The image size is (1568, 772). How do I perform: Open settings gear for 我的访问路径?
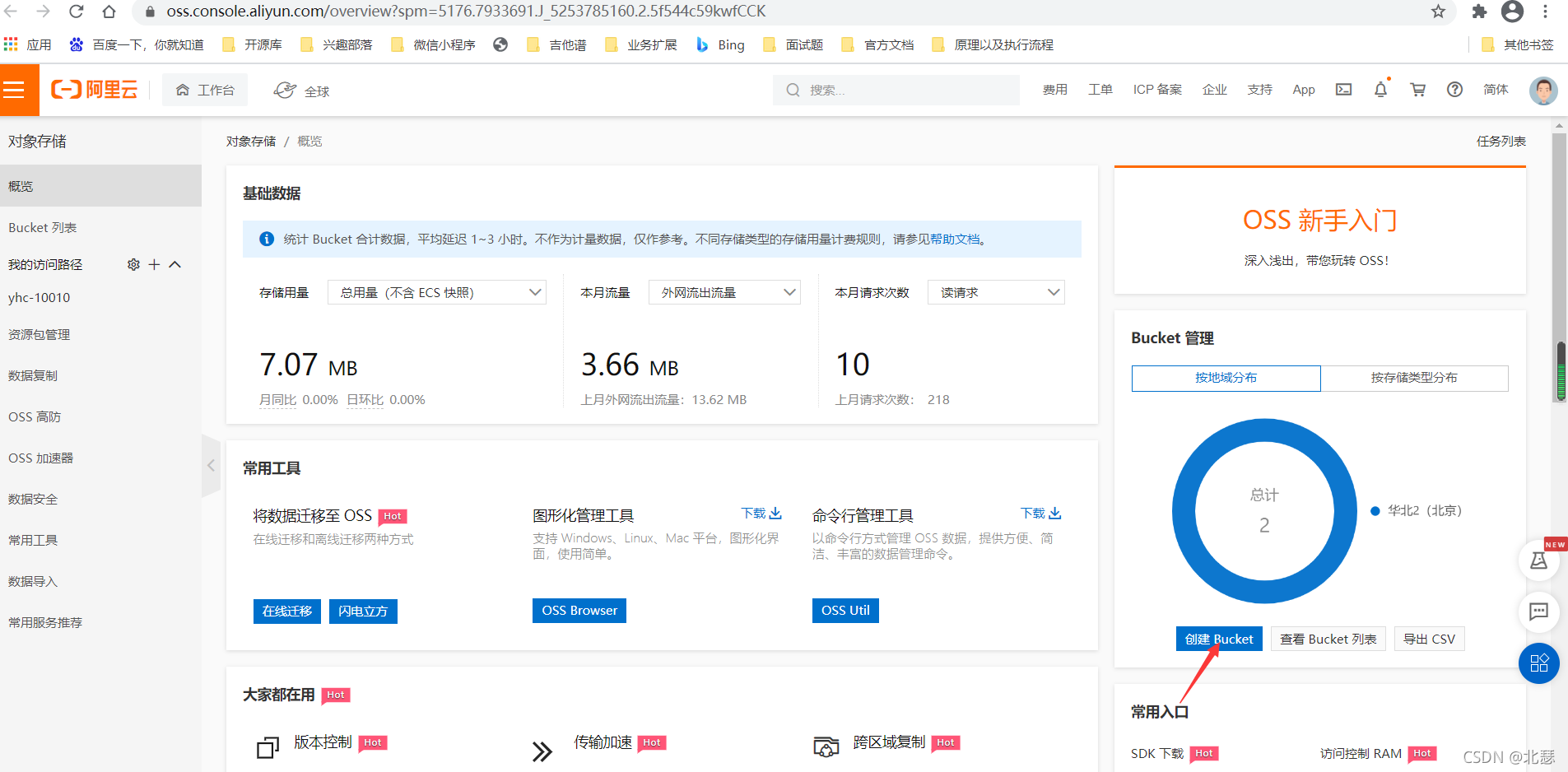click(133, 264)
